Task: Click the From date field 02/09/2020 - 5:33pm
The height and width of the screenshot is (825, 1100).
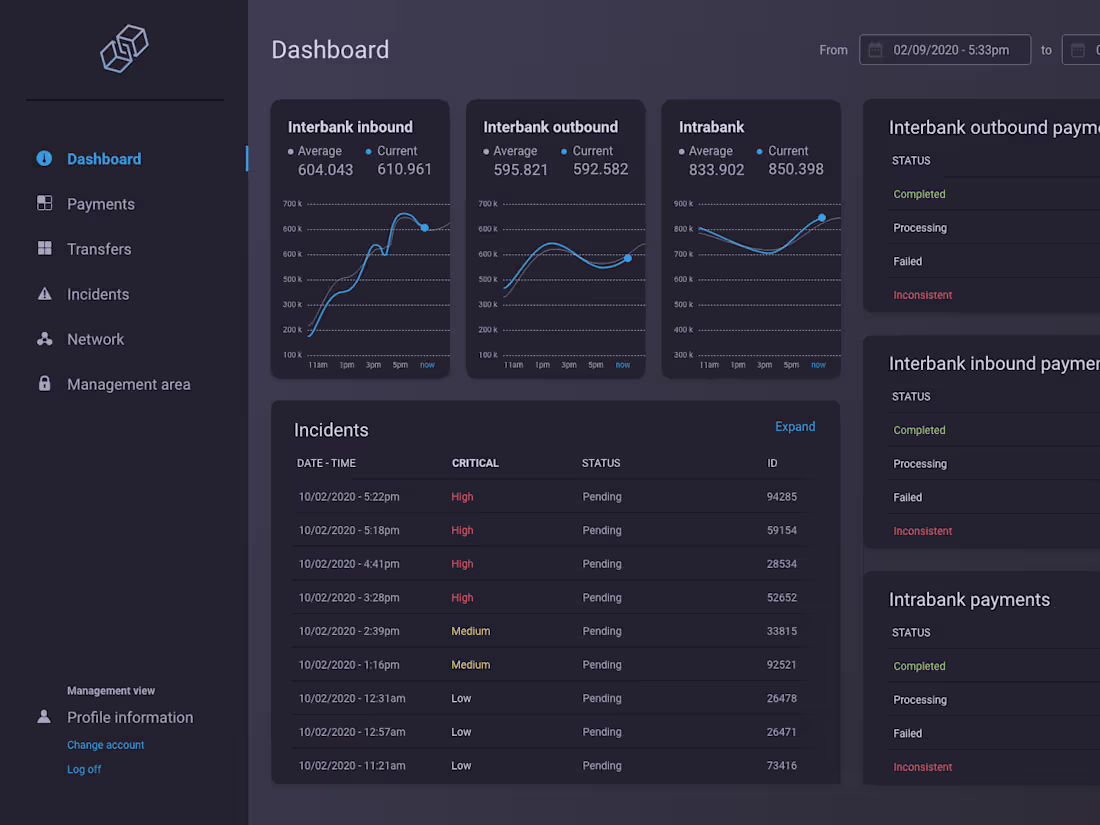Action: (945, 50)
